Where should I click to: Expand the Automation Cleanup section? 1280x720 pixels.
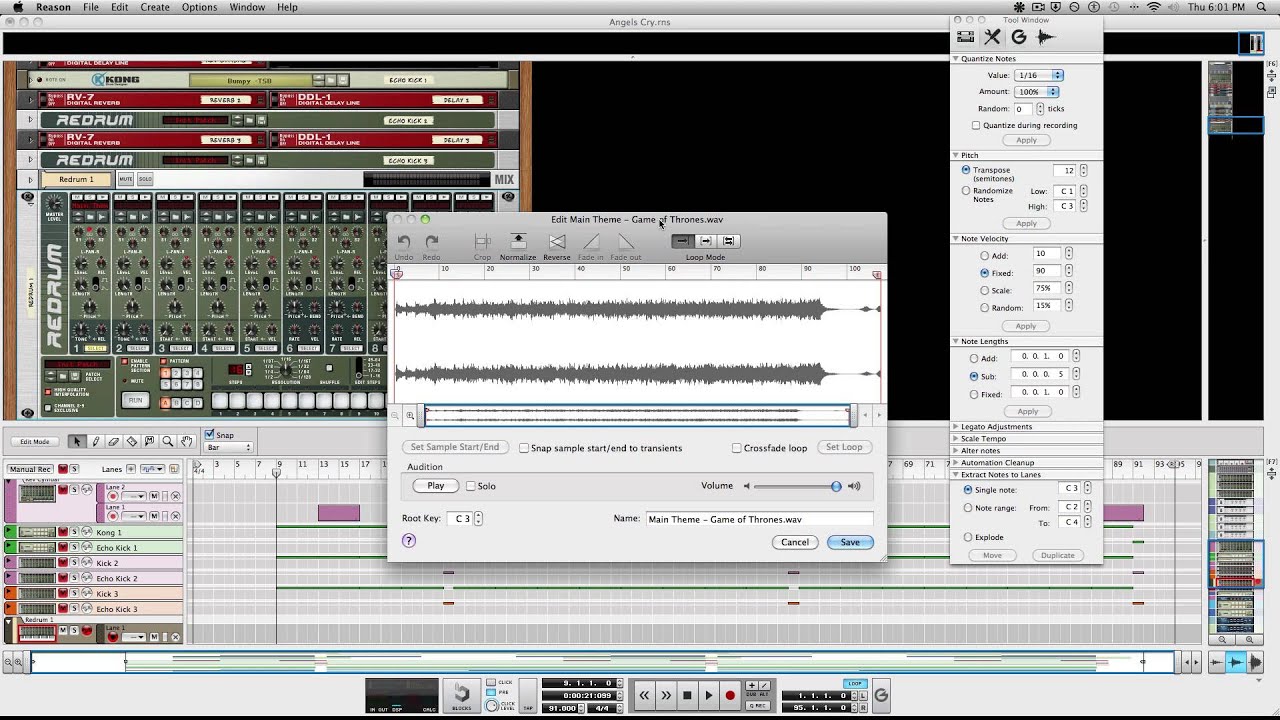pyautogui.click(x=957, y=463)
